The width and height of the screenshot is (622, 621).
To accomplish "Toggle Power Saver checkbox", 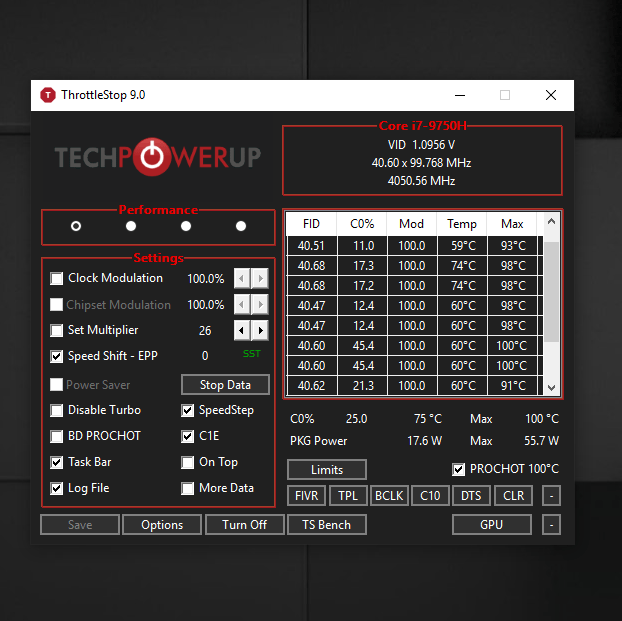I will (x=56, y=385).
